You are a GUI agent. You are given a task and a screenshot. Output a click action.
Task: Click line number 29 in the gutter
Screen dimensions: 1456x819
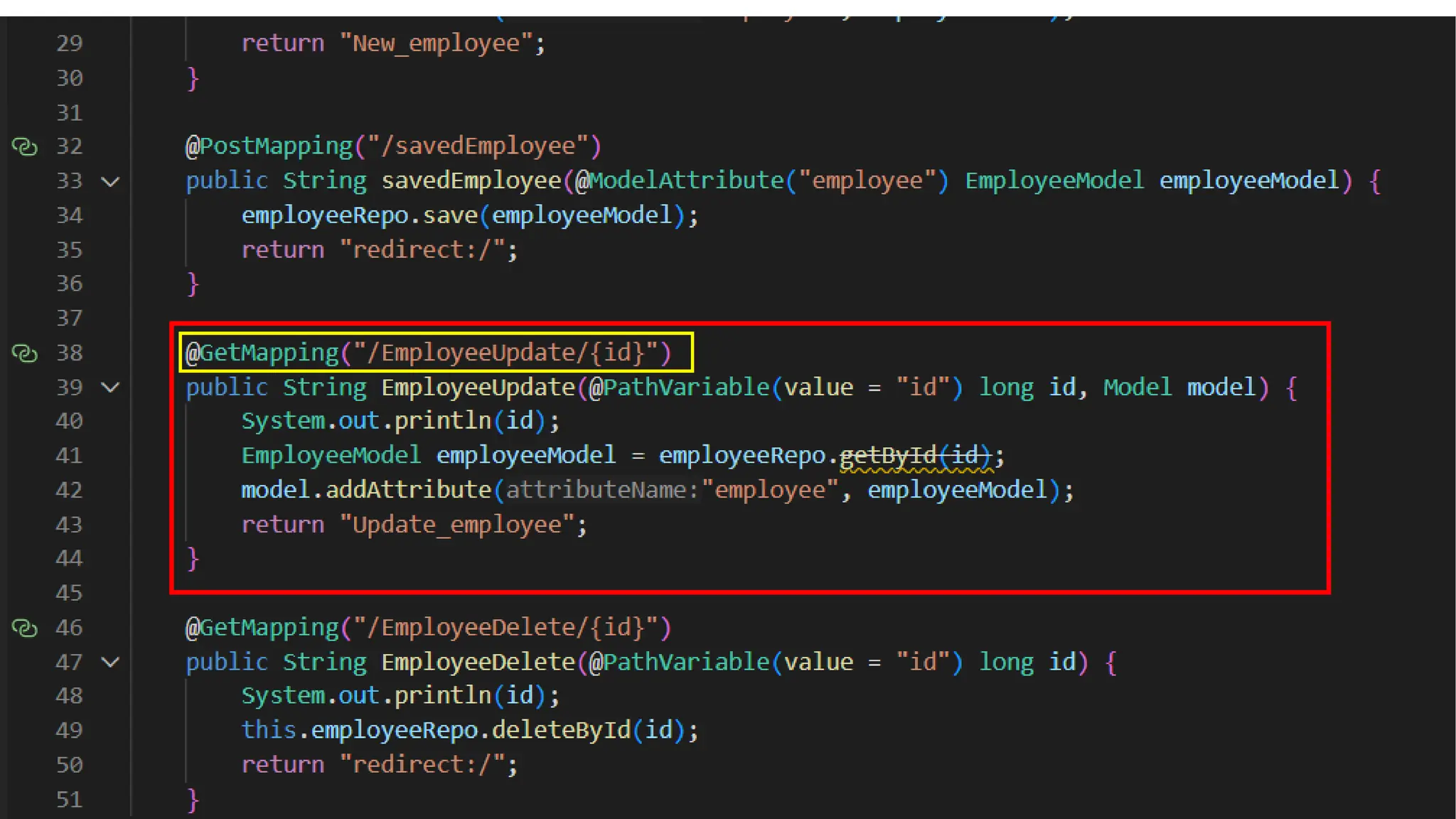coord(69,43)
